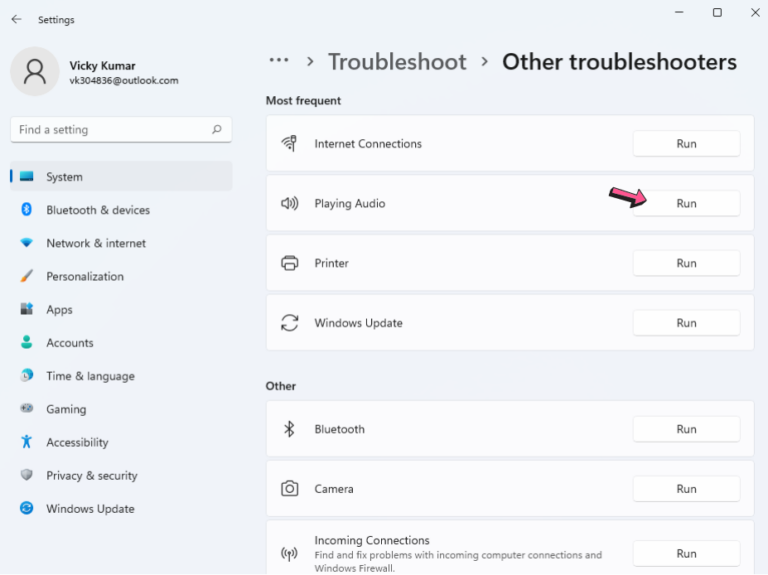Click the back arrow icon in Settings
The image size is (768, 575).
click(16, 19)
